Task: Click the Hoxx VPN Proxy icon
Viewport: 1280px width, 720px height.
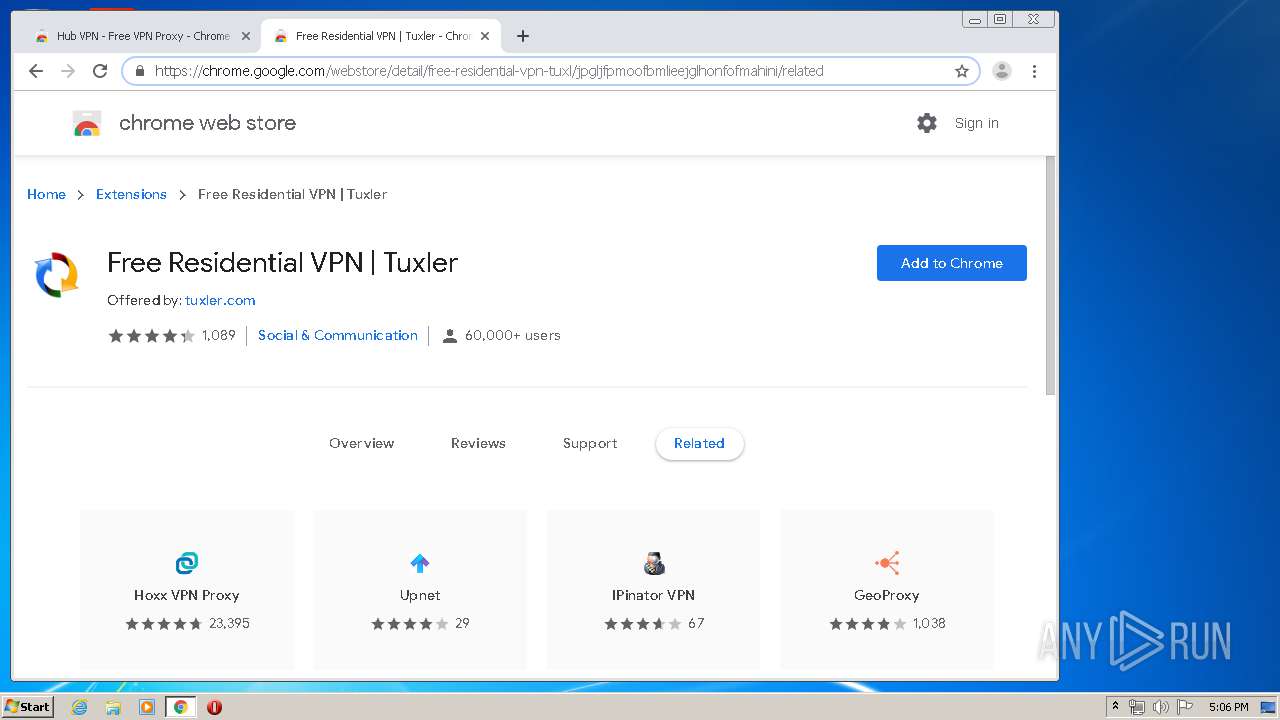Action: point(187,563)
